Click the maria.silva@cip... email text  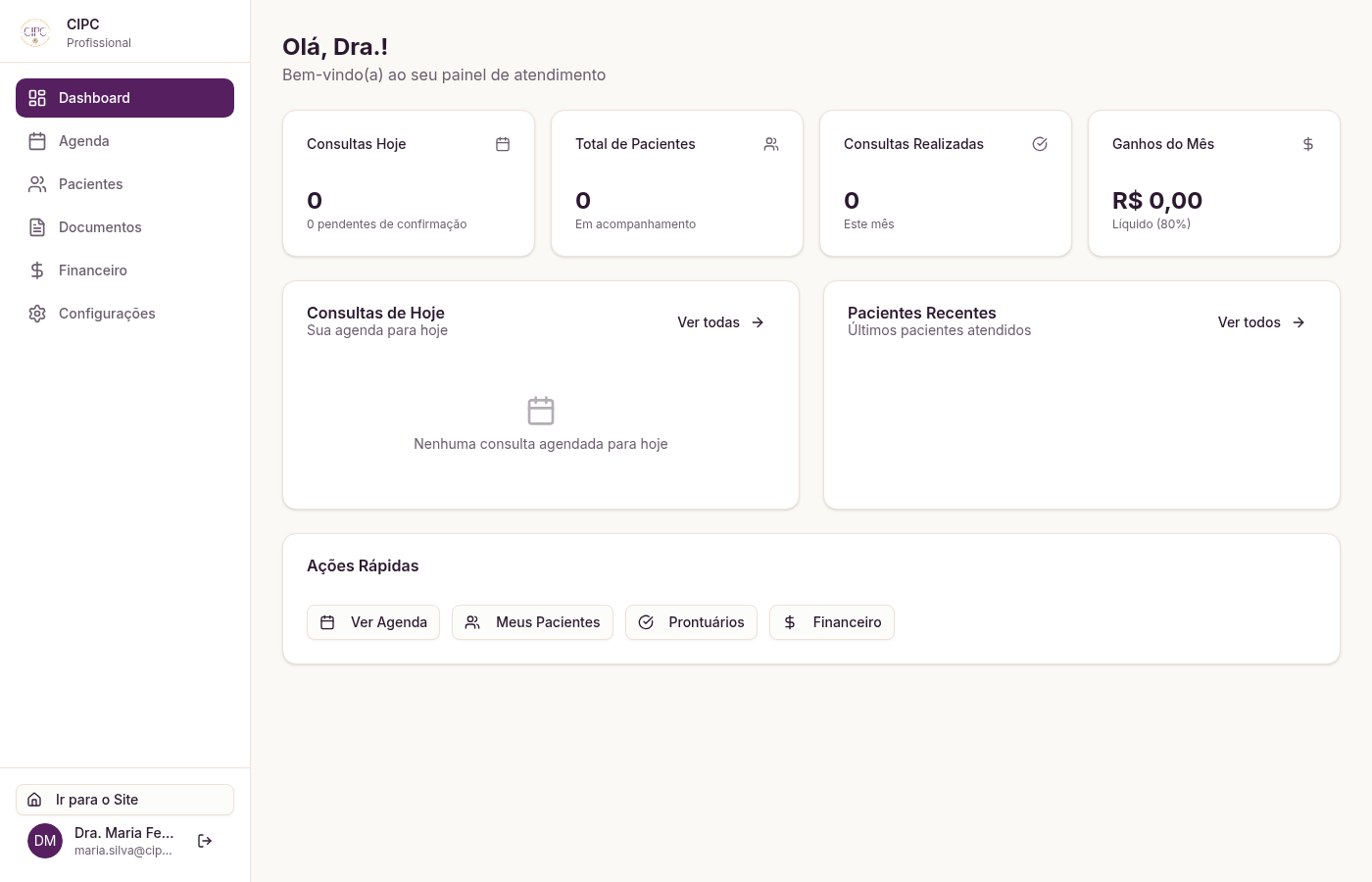(123, 851)
